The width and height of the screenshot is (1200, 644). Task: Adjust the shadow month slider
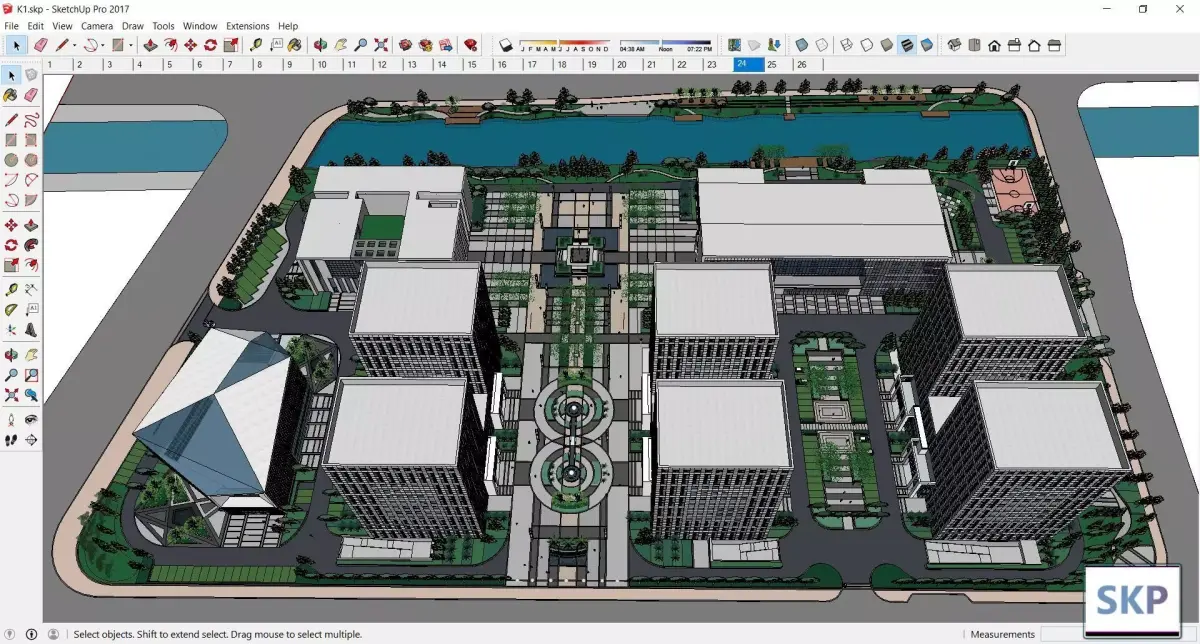[566, 46]
